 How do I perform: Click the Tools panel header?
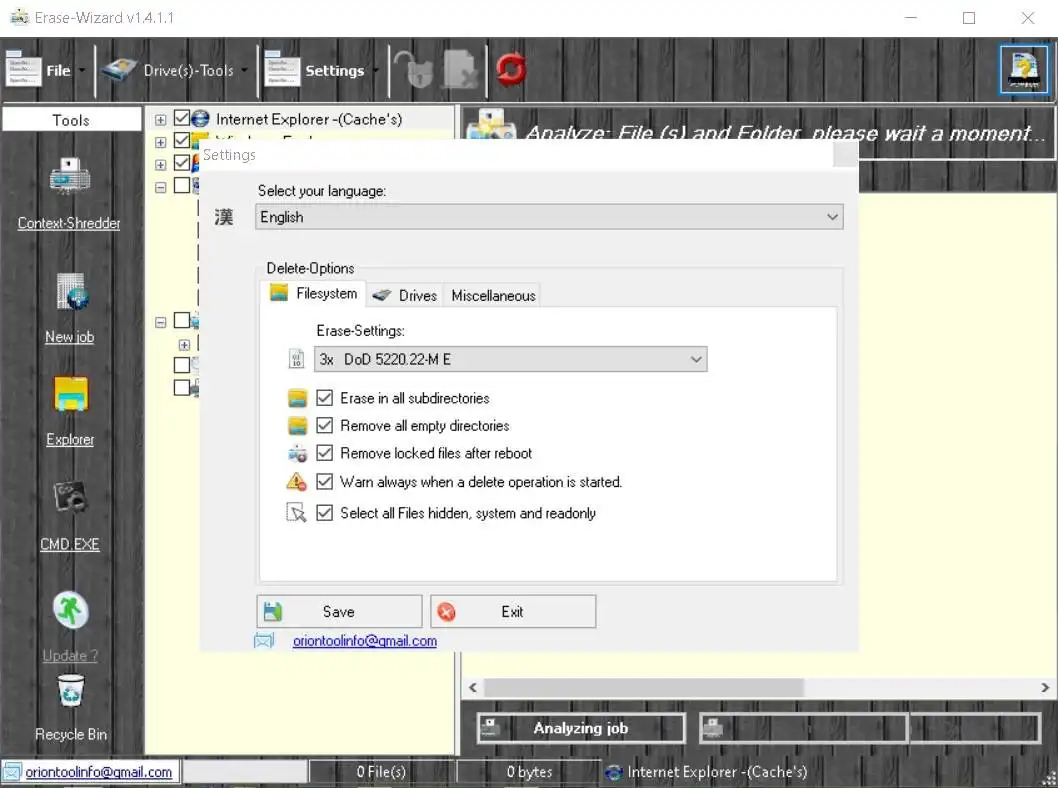pos(71,120)
